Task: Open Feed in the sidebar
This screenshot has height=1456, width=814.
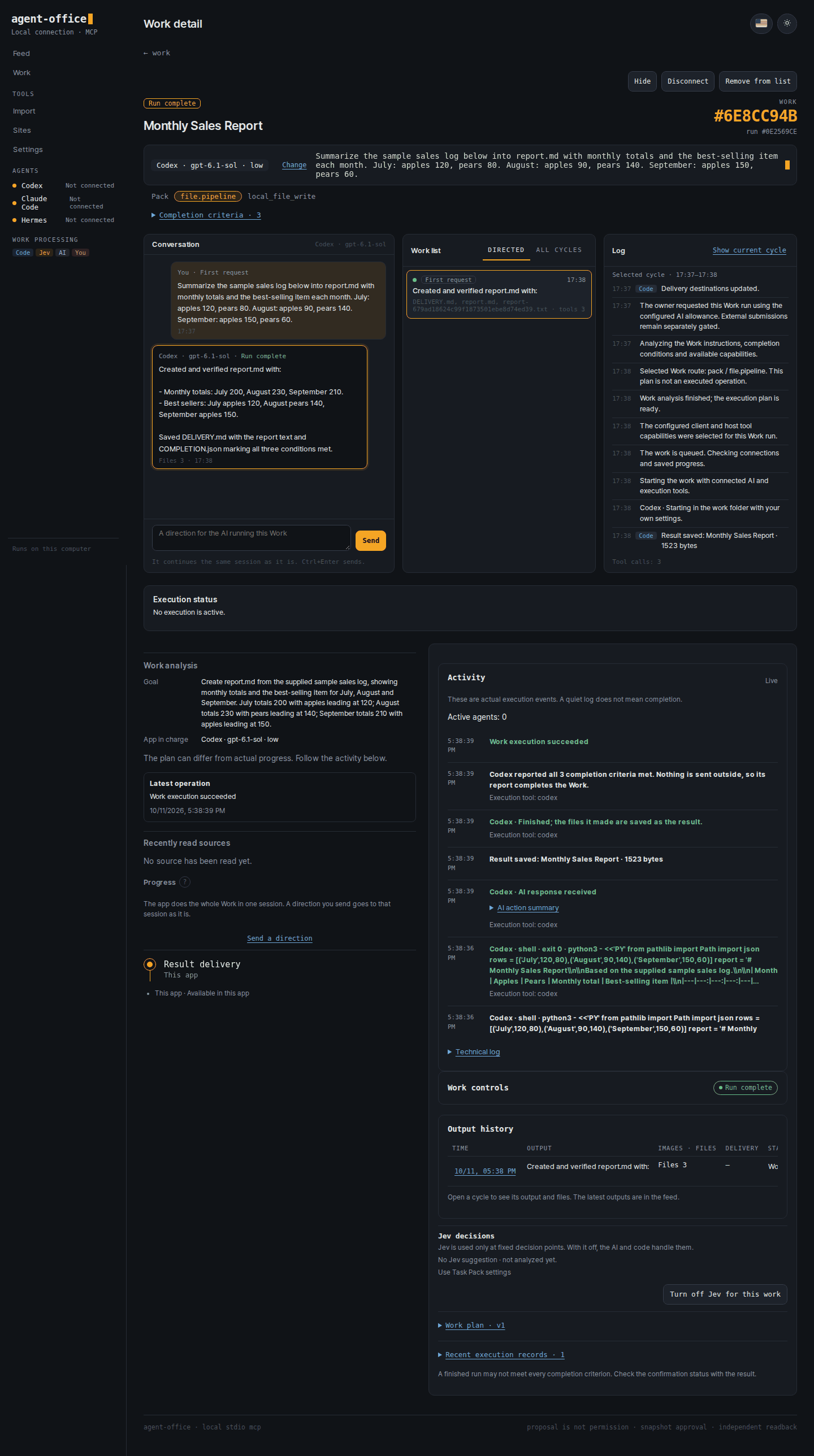Action: pyautogui.click(x=21, y=53)
